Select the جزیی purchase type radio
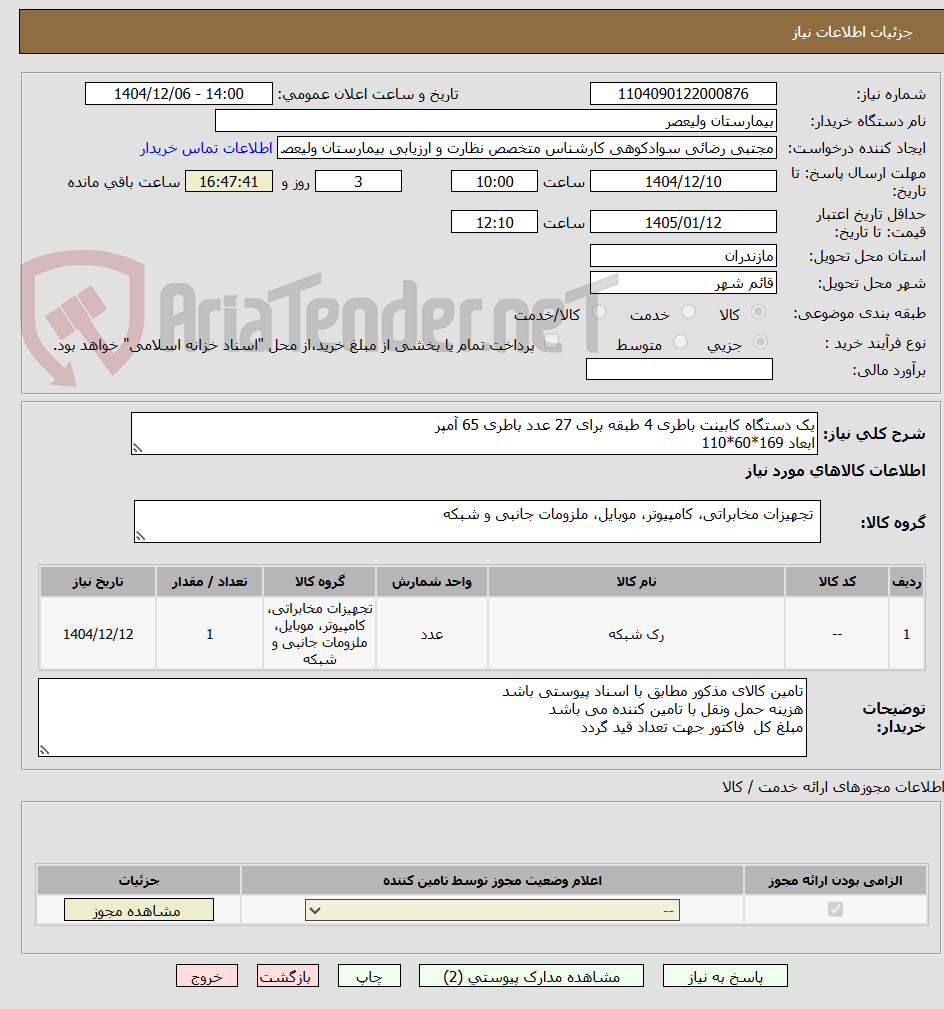 click(760, 342)
